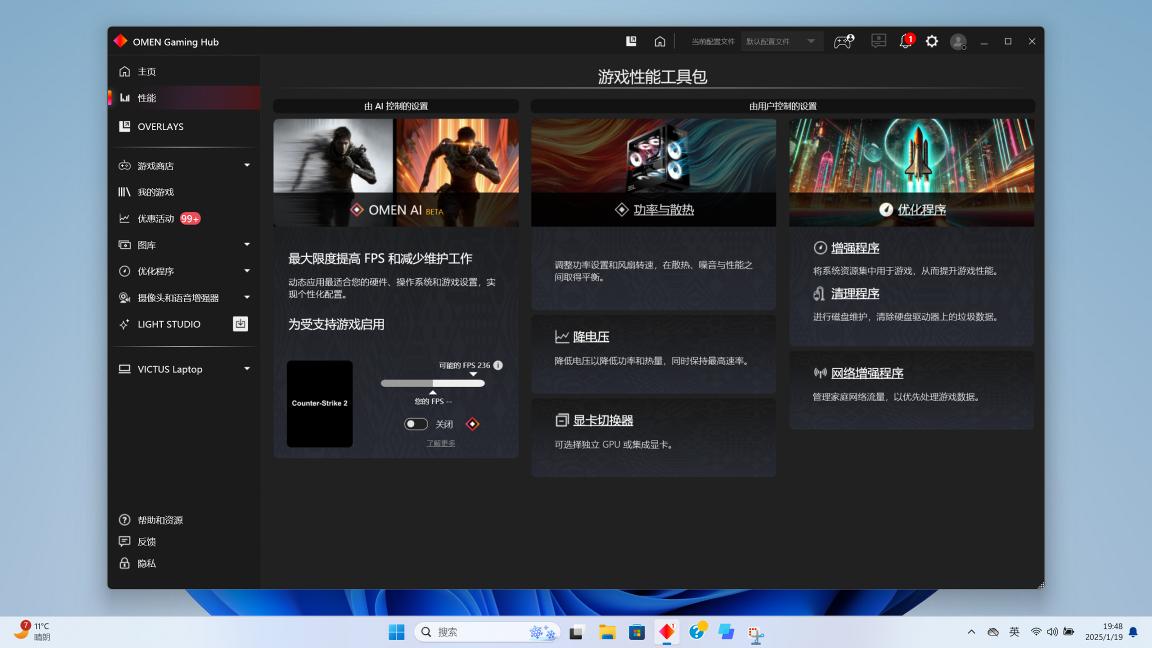Expand the VICTUS Laptop sidebar section
Screen dimensions: 1152x648
pyautogui.click(x=247, y=369)
